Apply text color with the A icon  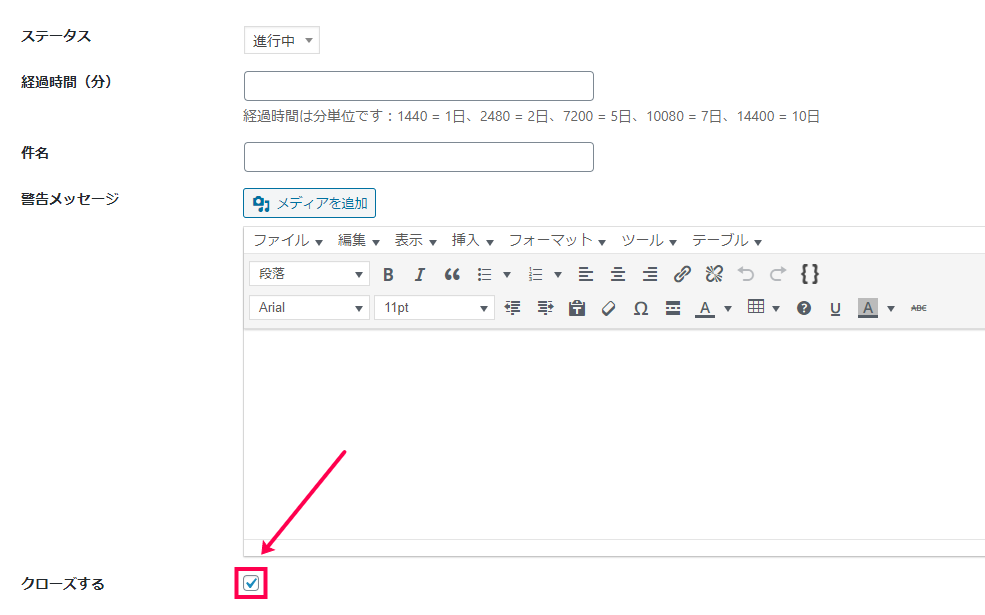pyautogui.click(x=705, y=308)
